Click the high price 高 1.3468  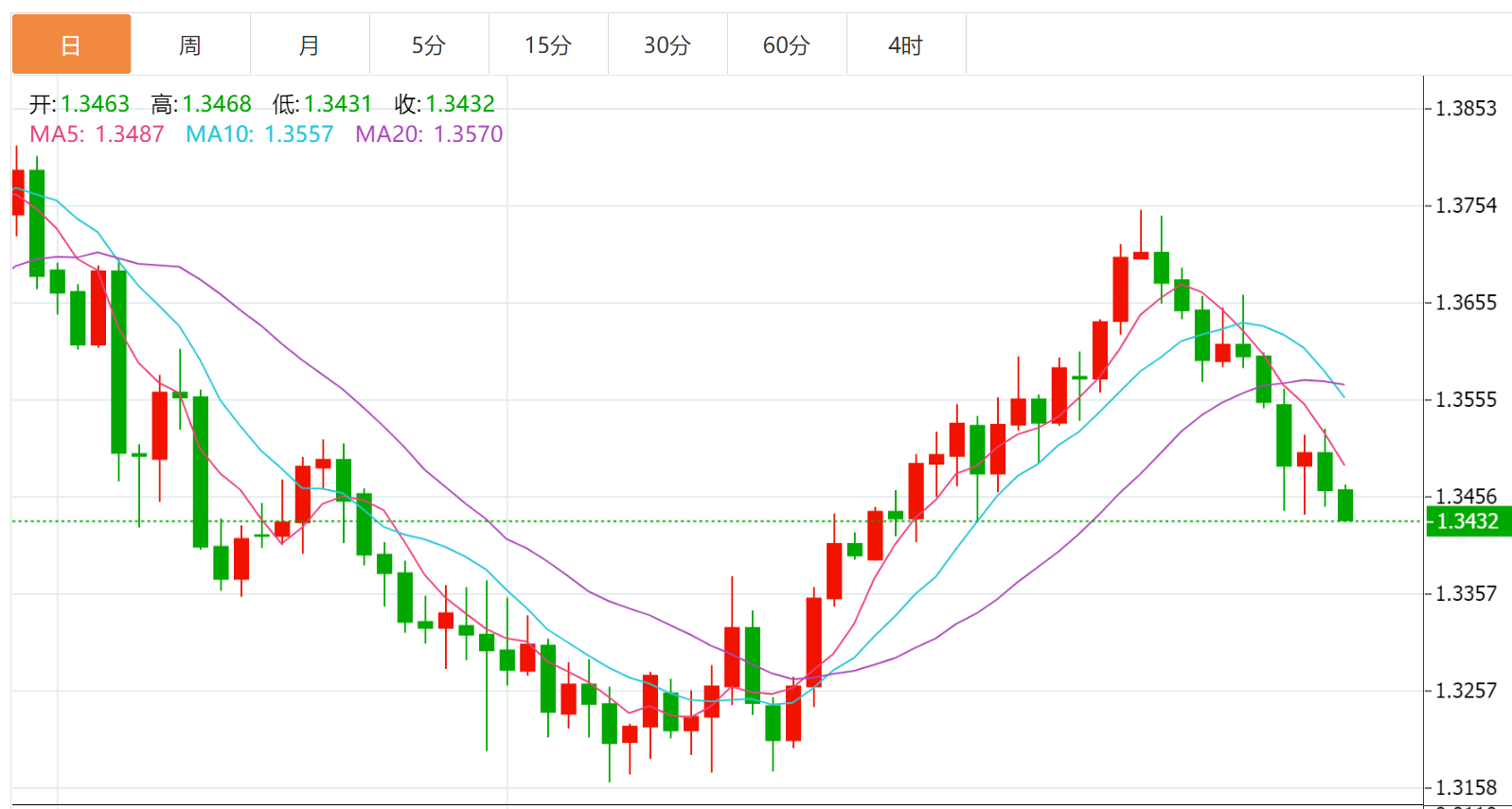pyautogui.click(x=201, y=104)
